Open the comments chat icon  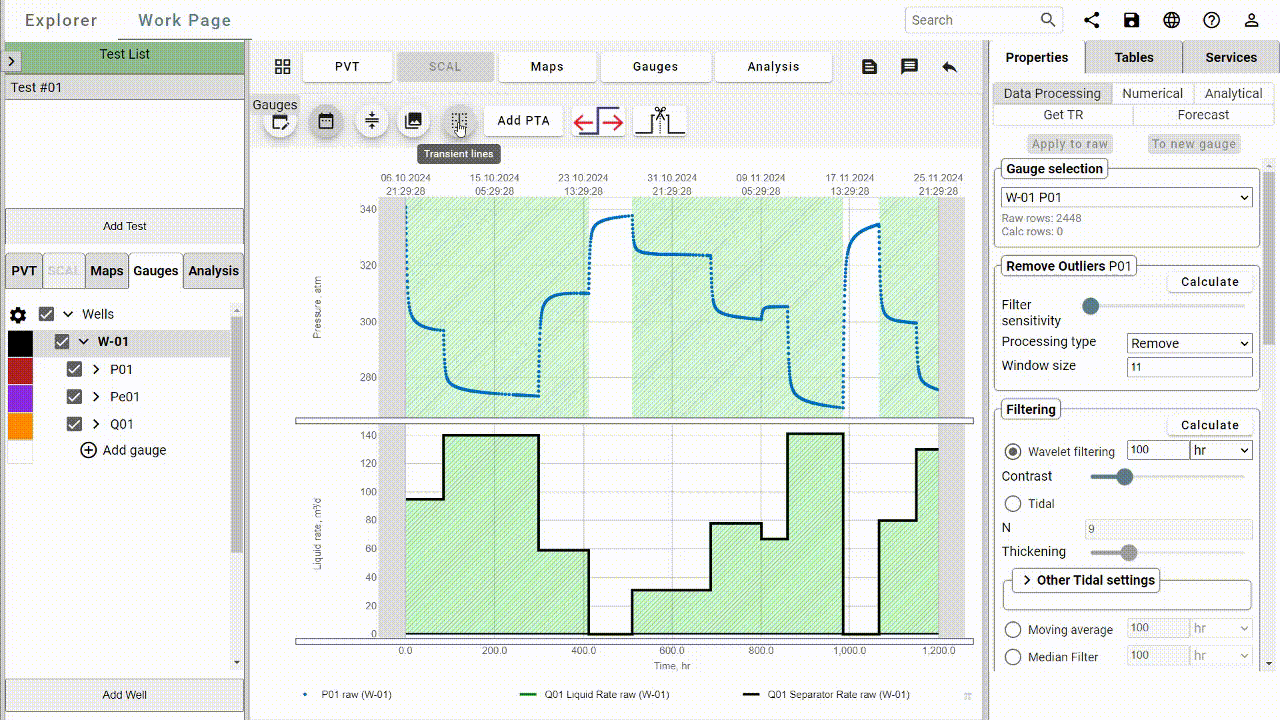(909, 67)
